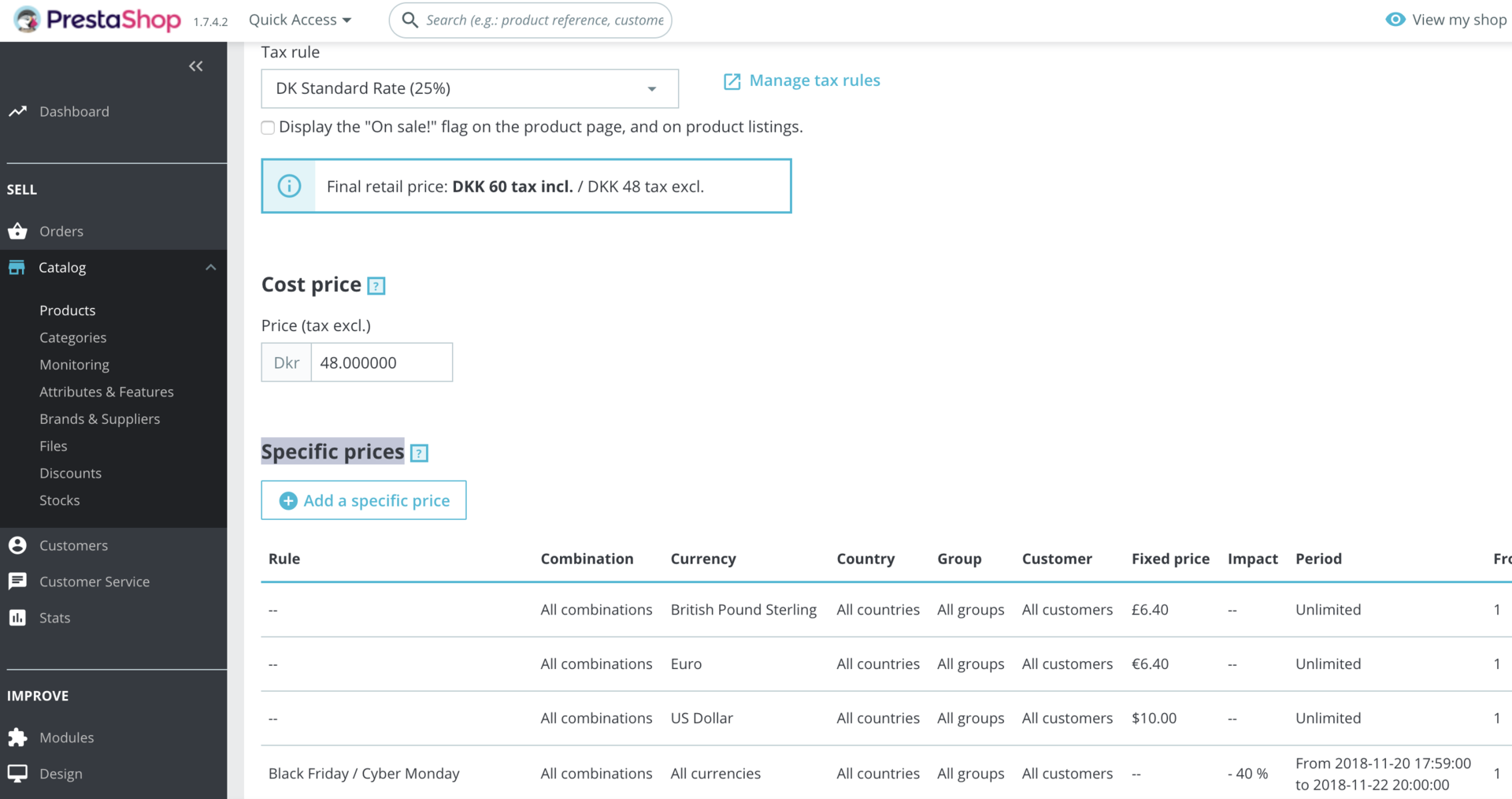Image resolution: width=1512 pixels, height=799 pixels.
Task: Click the Final retail price text
Action: (516, 187)
